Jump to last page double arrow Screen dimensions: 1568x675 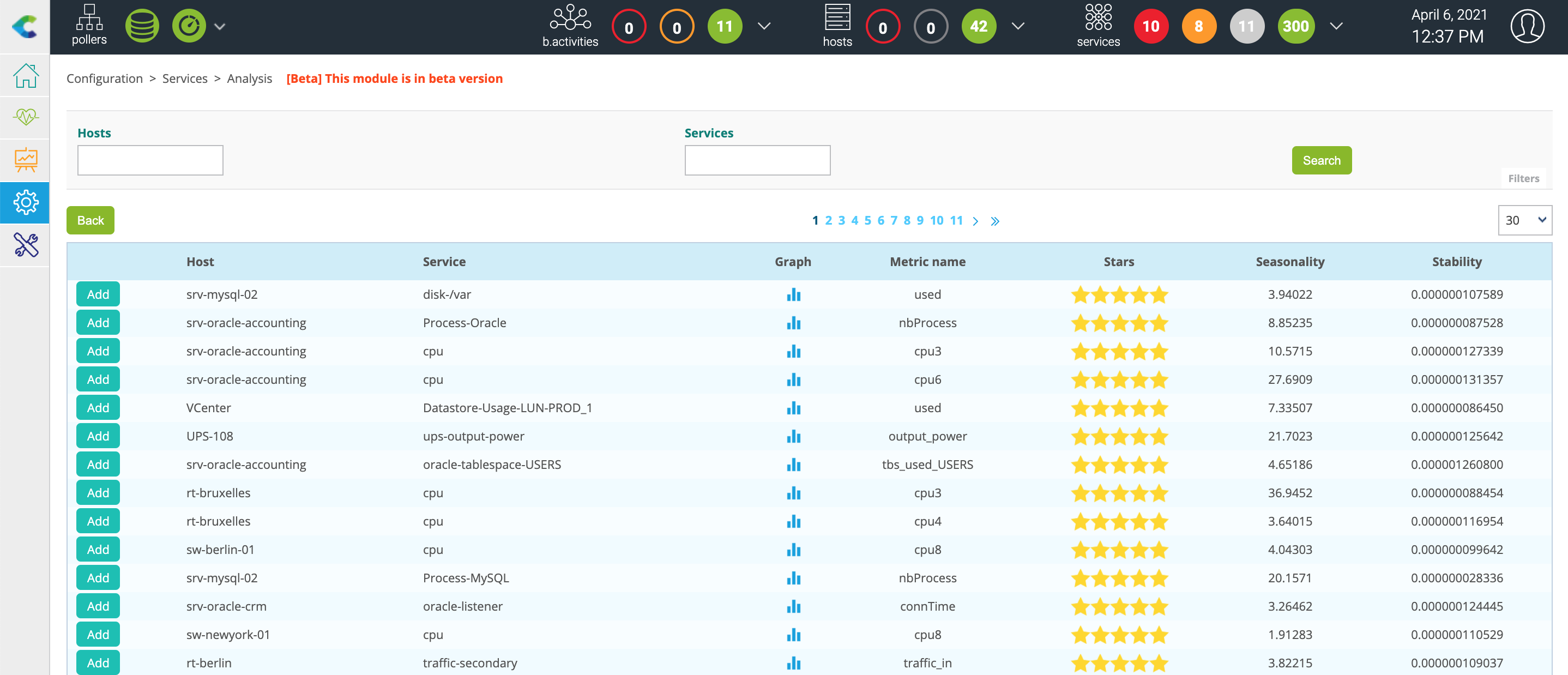tap(994, 221)
